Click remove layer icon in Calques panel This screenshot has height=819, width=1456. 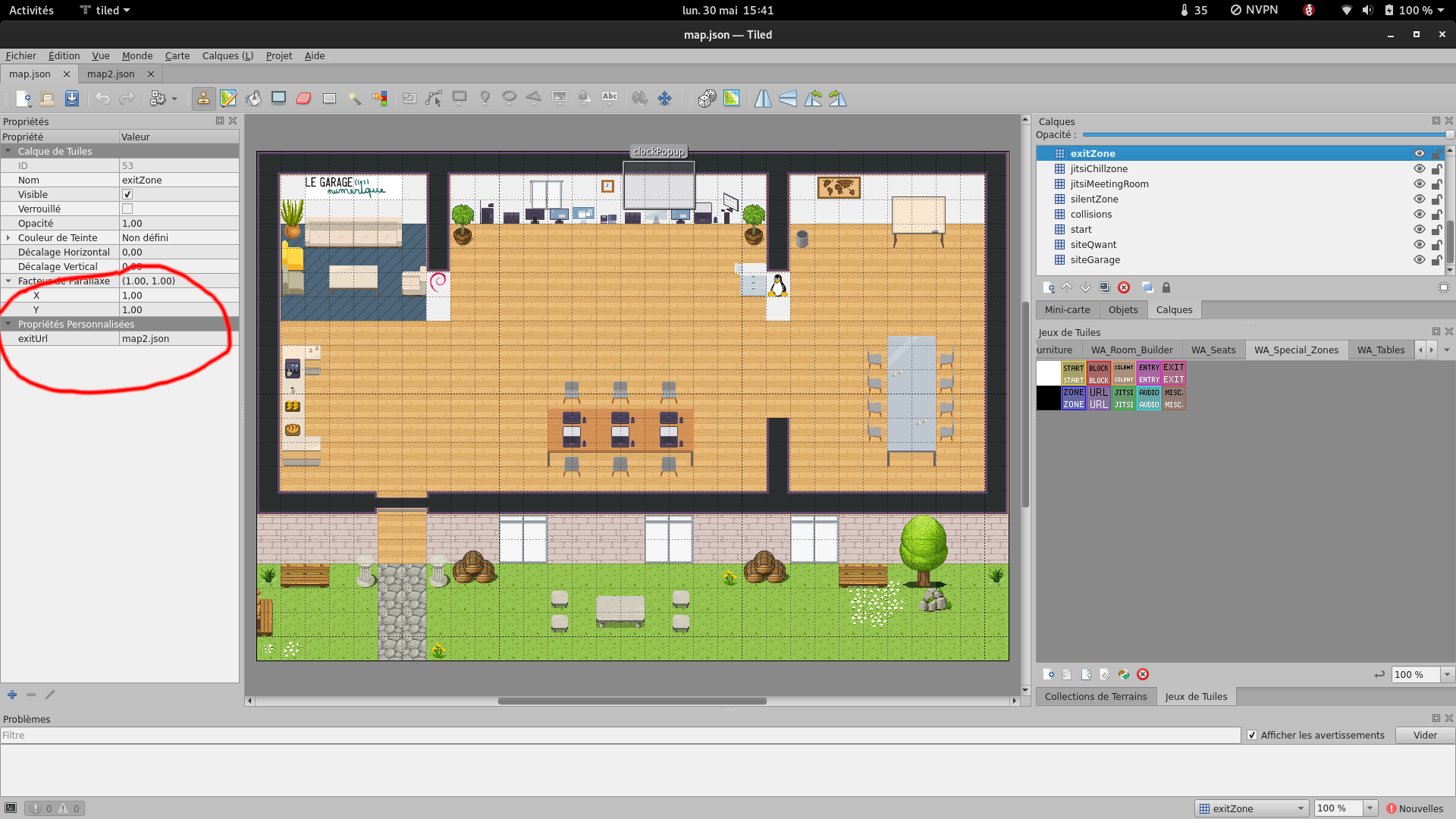[x=1124, y=287]
